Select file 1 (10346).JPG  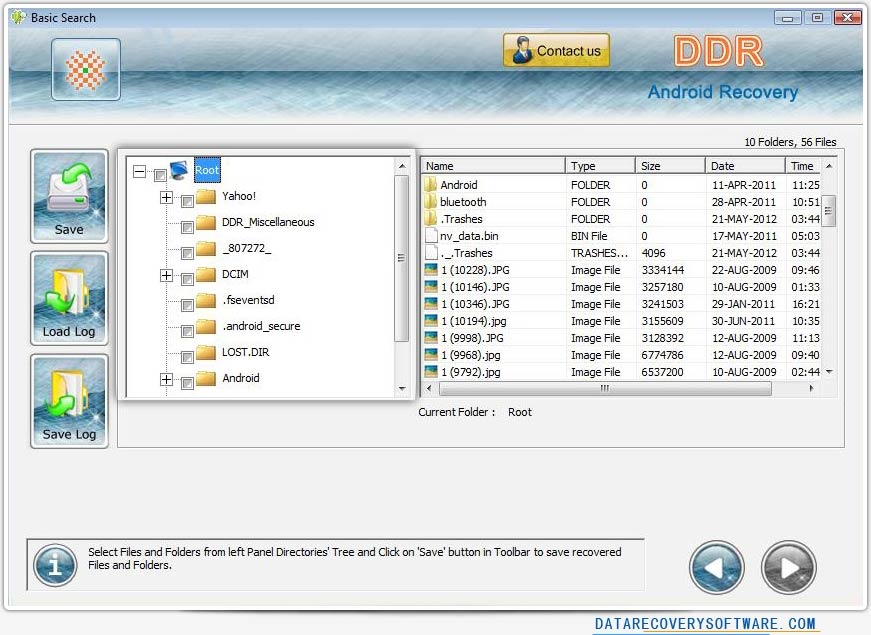click(621, 304)
